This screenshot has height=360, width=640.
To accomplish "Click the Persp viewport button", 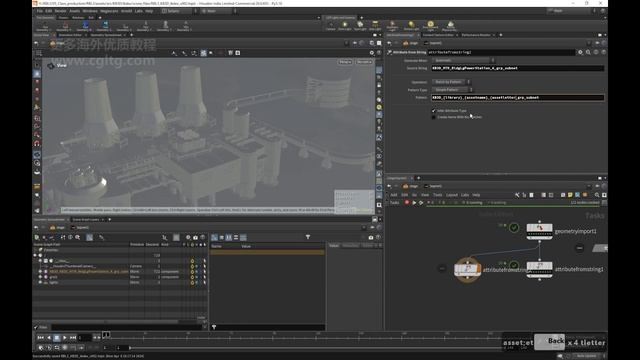I will 345,62.
